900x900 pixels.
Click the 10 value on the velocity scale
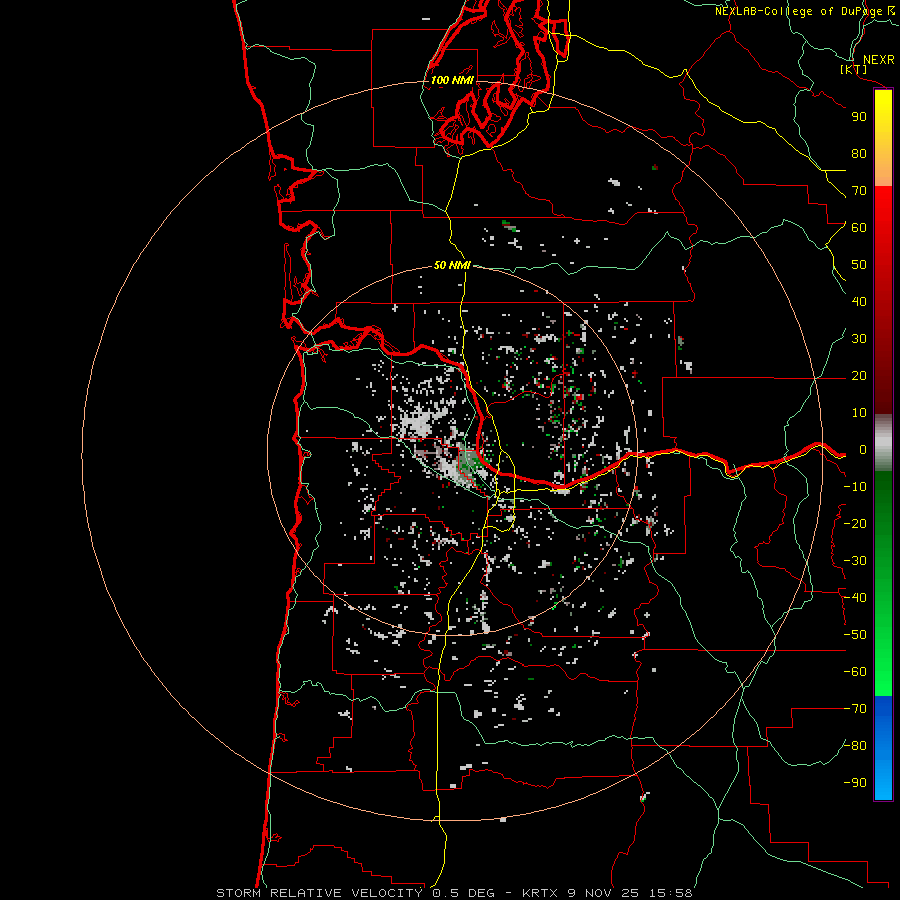(x=859, y=413)
